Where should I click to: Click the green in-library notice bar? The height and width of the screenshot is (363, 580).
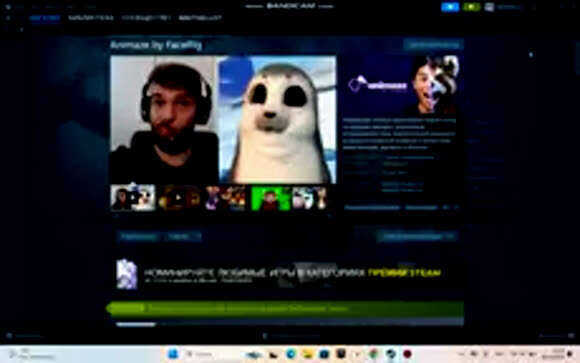tap(285, 309)
